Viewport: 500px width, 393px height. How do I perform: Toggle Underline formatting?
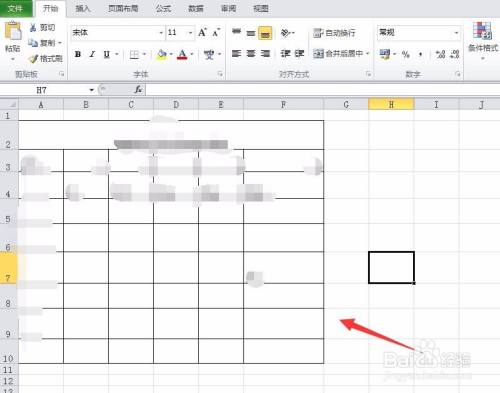point(107,54)
